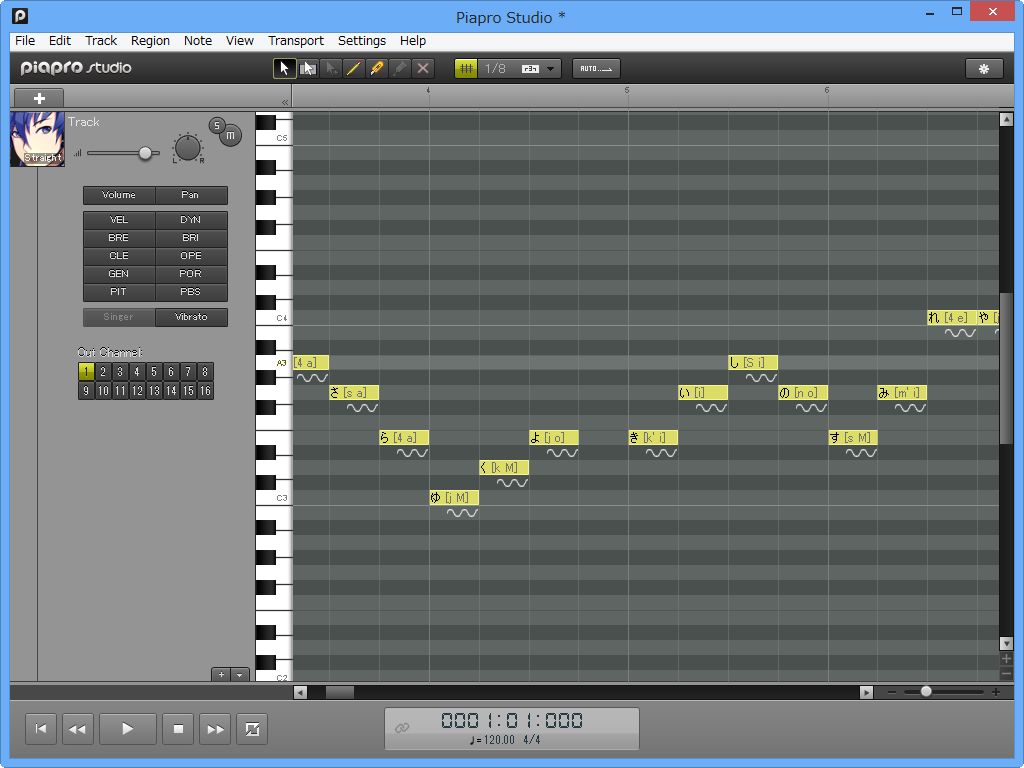Select the BRI parameter
The width and height of the screenshot is (1024, 768).
[191, 238]
